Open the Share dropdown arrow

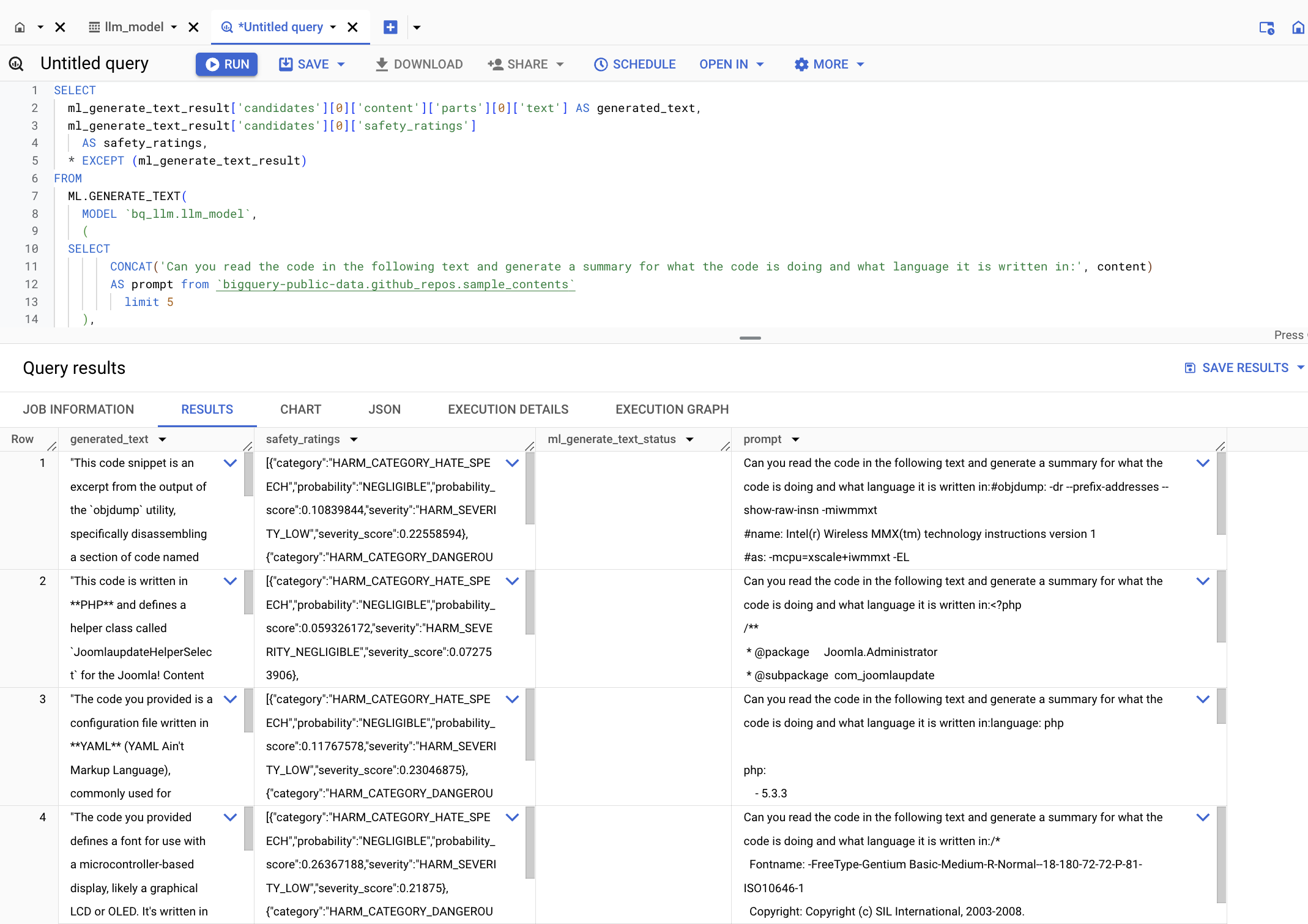tap(560, 64)
